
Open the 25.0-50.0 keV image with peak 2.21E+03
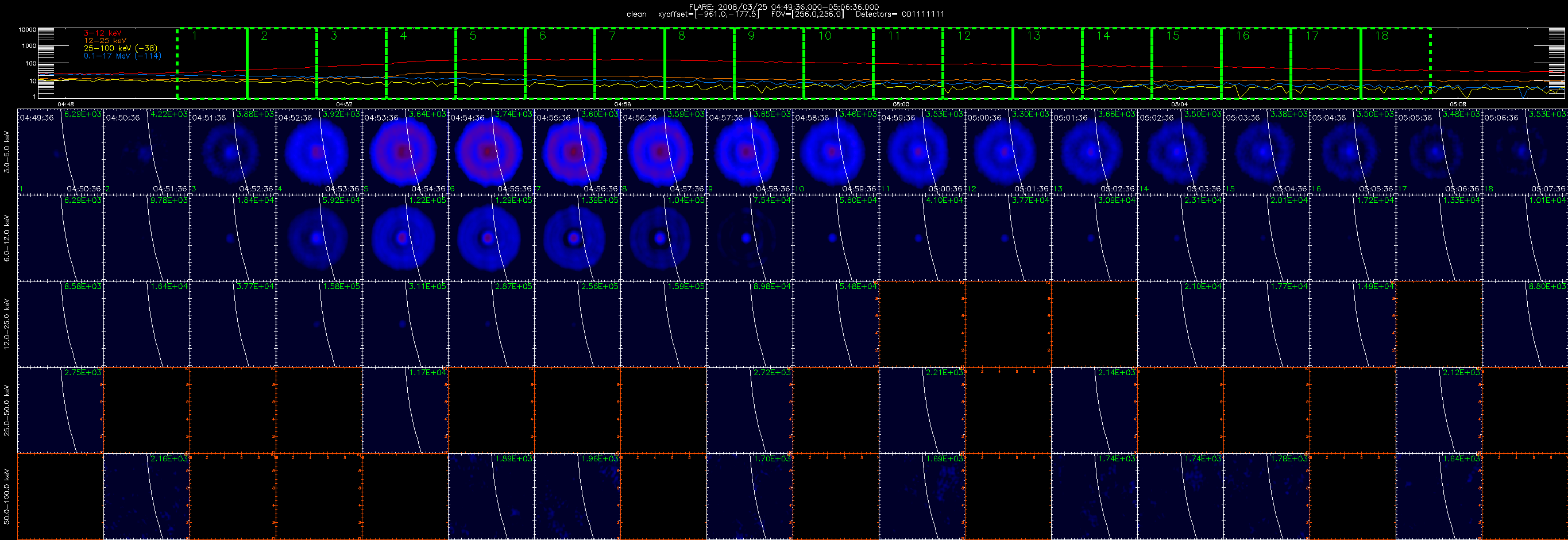point(922,410)
